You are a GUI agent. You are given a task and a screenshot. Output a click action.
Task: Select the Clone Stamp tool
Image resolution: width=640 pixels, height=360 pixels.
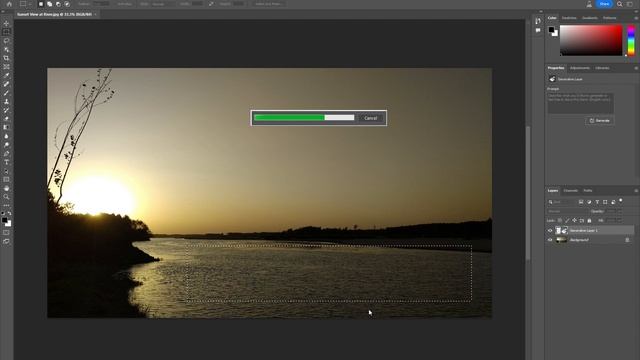[x=6, y=101]
